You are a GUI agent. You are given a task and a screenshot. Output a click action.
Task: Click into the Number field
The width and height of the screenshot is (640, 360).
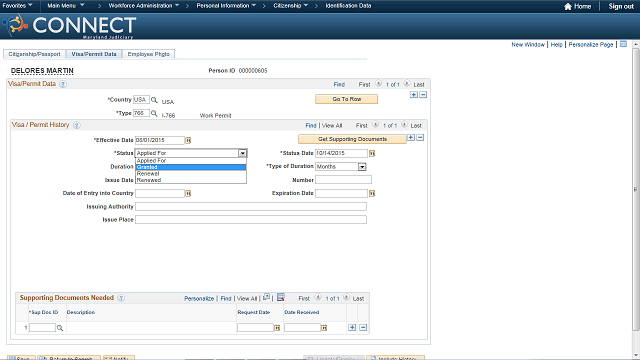pos(343,180)
